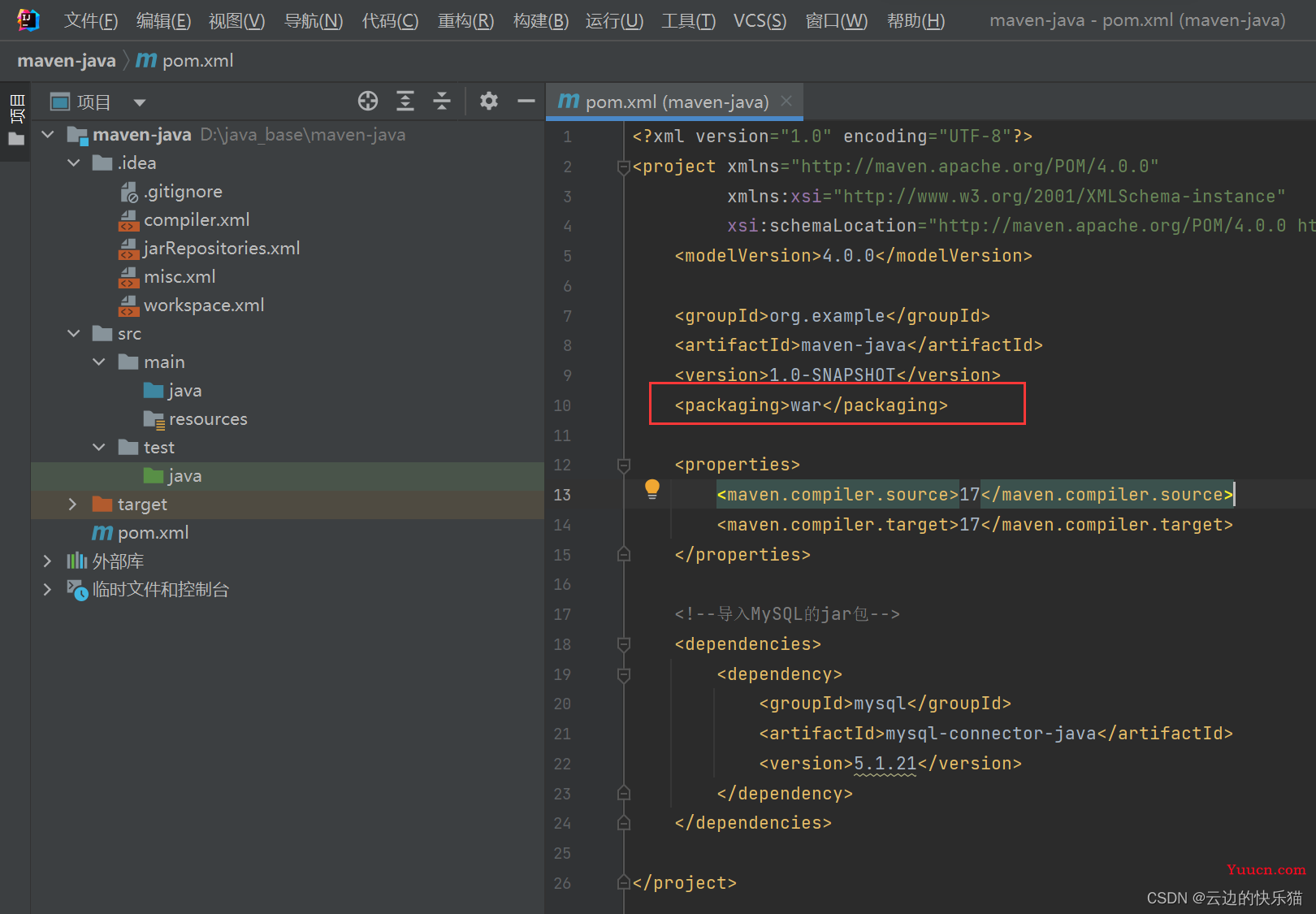This screenshot has height=914, width=1316.
Task: Open the 工具(T) menu
Action: click(688, 20)
